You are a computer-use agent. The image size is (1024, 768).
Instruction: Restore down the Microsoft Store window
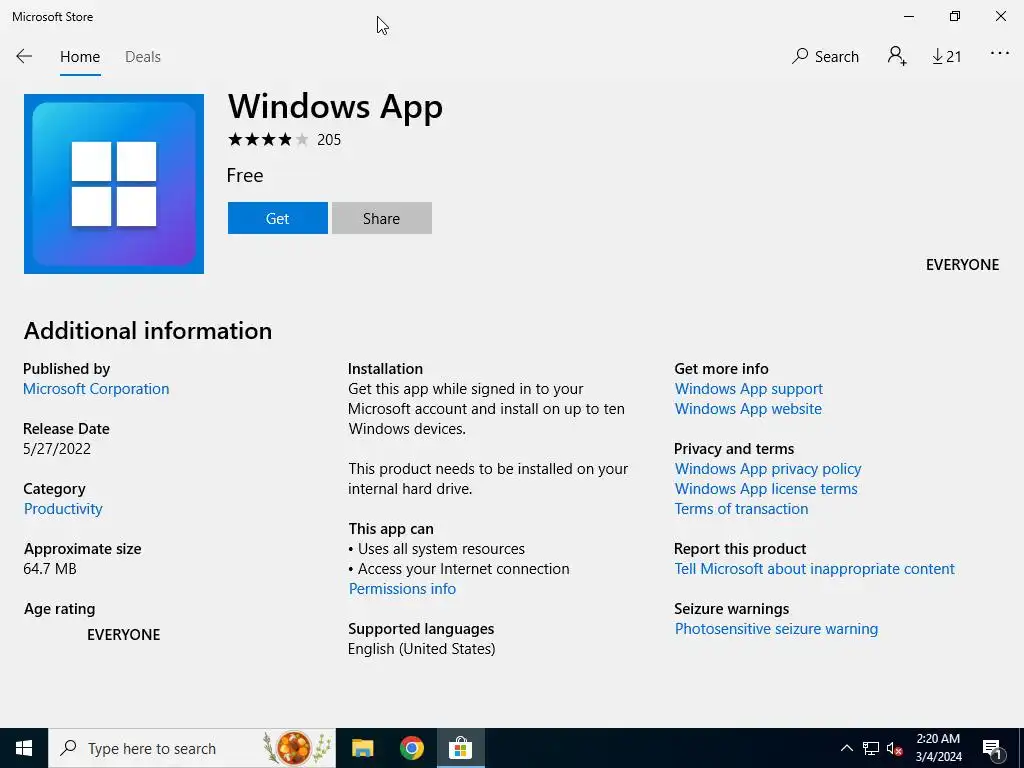point(955,16)
